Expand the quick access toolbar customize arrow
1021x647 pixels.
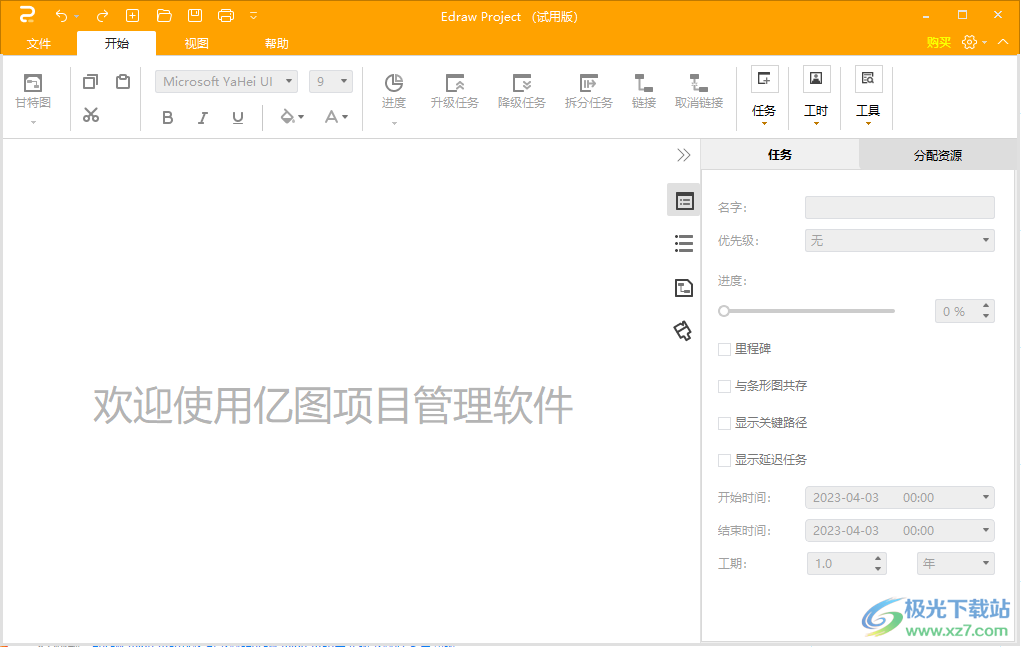tap(254, 16)
